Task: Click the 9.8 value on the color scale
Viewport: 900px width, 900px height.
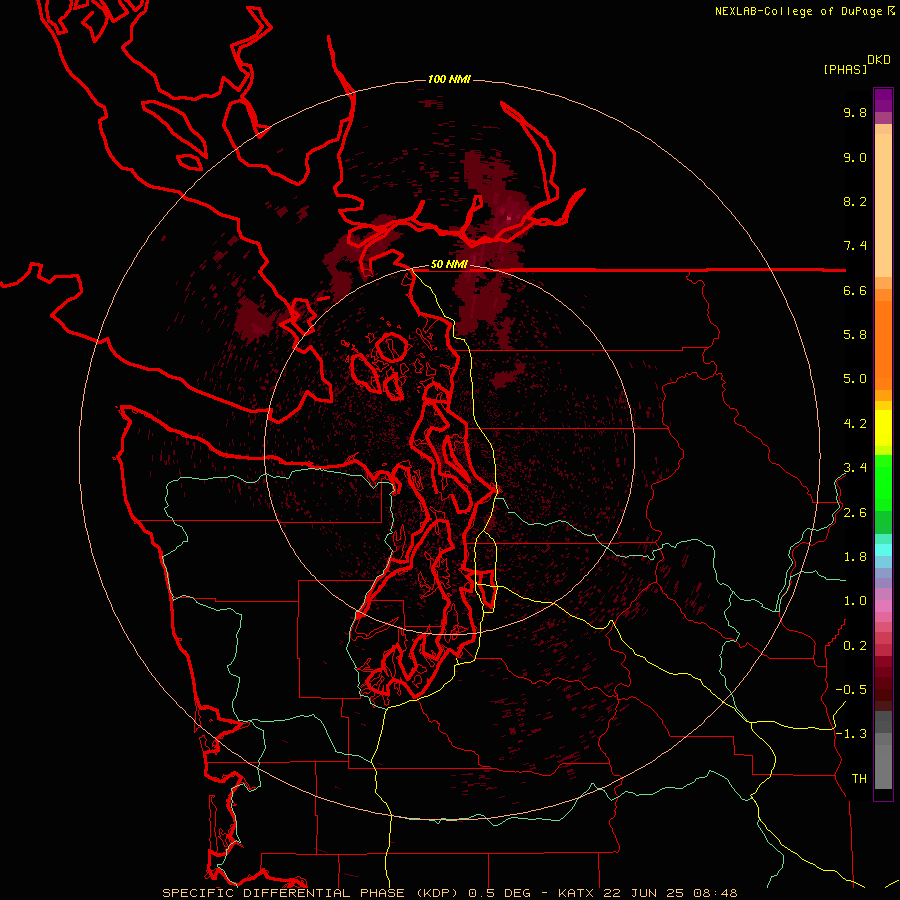Action: coord(855,112)
